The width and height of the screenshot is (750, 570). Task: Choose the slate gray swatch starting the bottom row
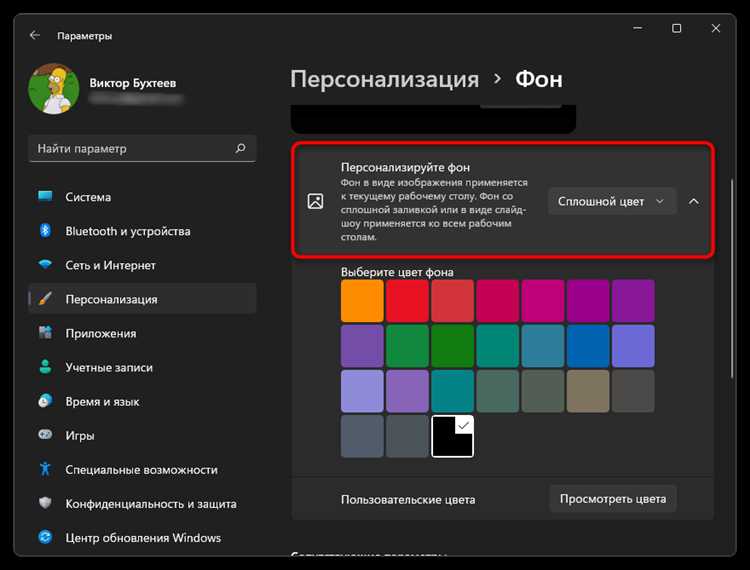[362, 436]
